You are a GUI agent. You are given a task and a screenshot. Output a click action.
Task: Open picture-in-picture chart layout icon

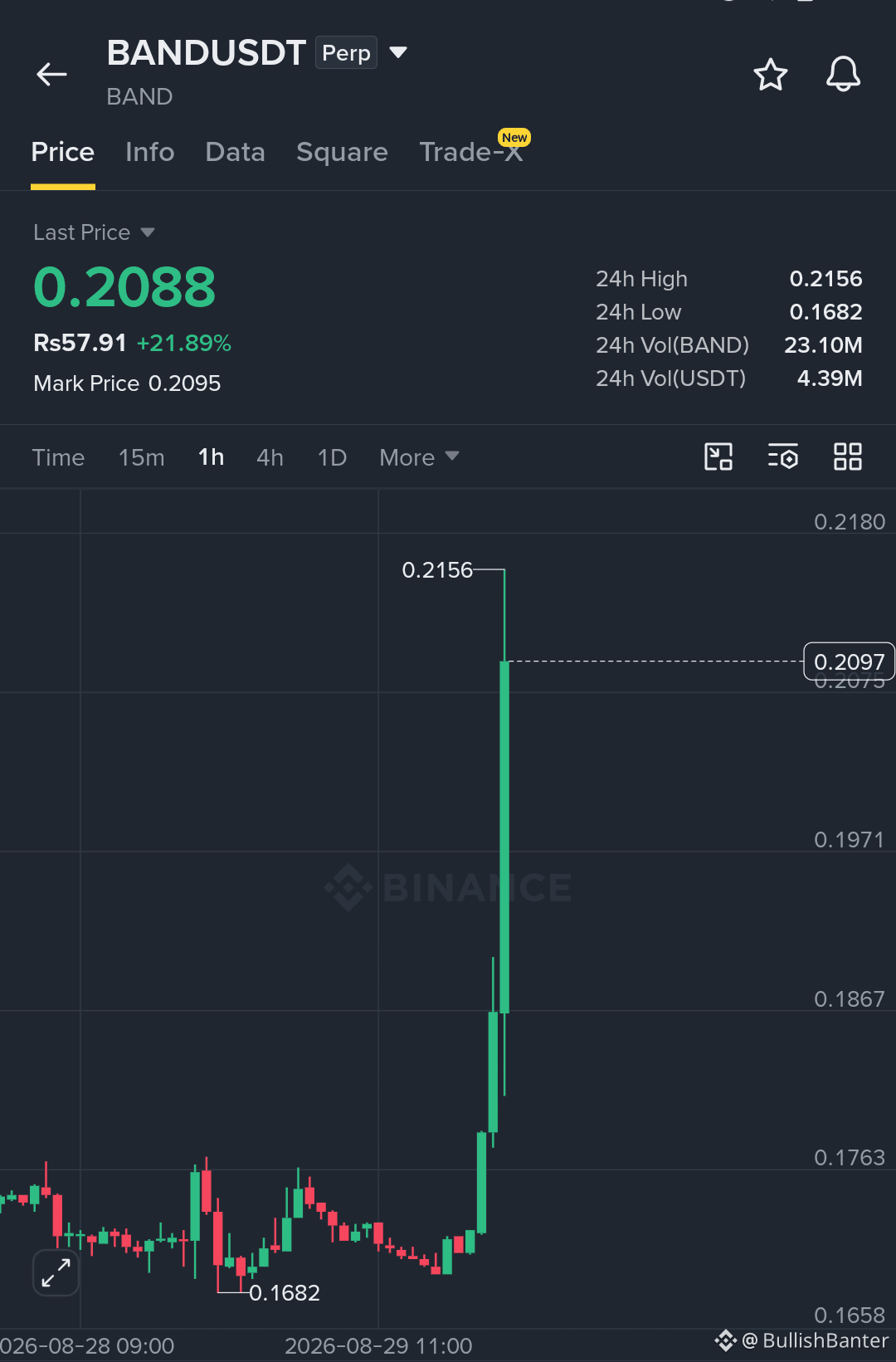tap(718, 456)
